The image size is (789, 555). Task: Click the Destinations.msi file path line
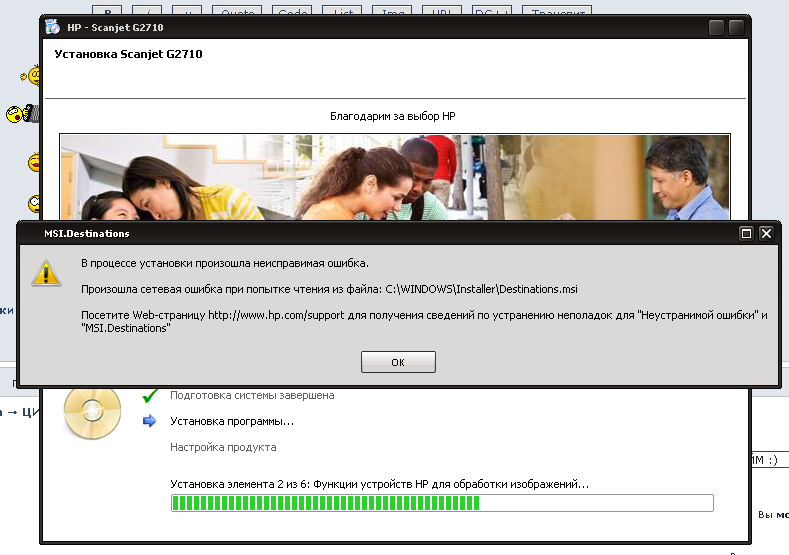(x=329, y=289)
